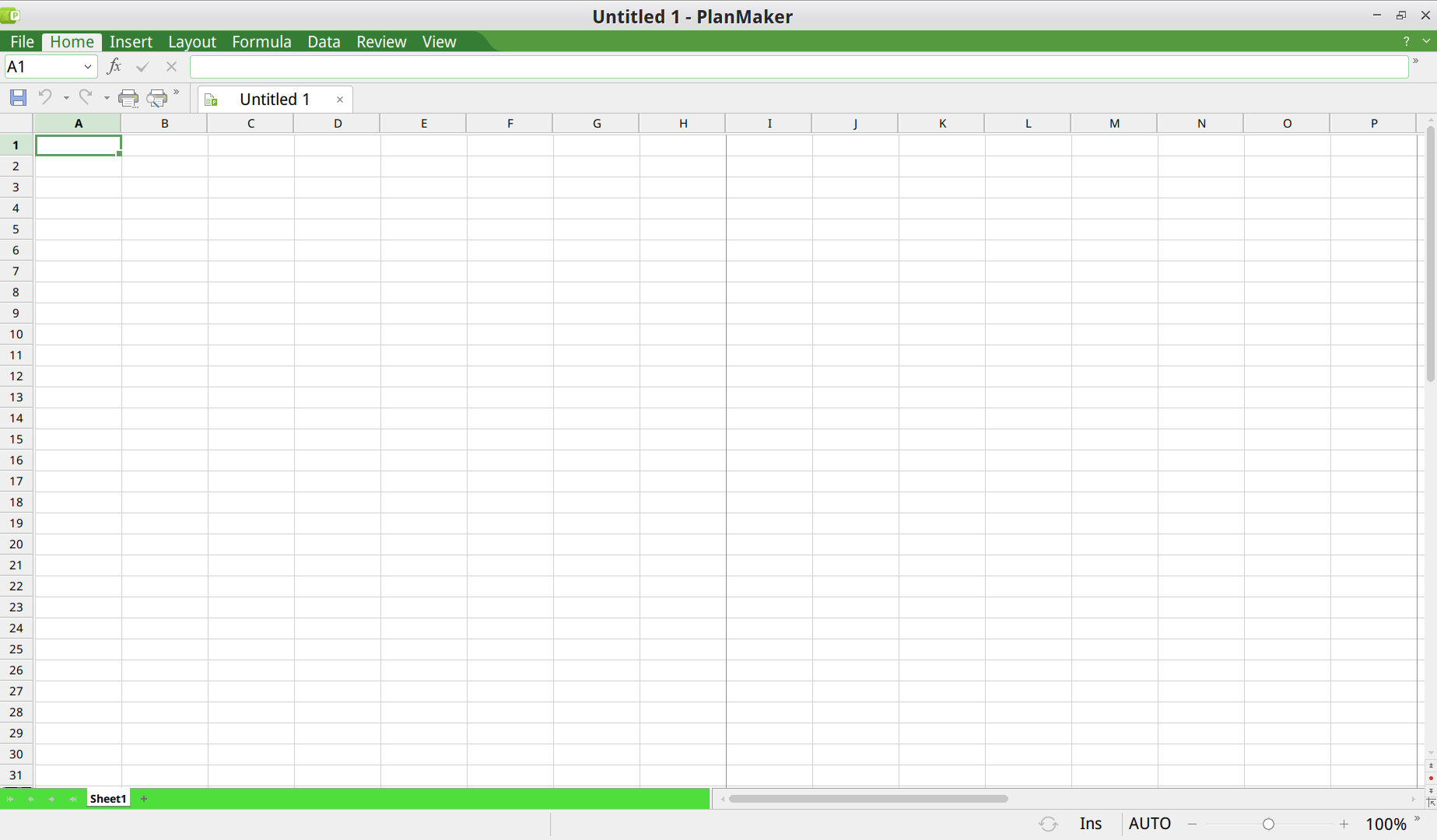Add a new worksheet with the plus icon
The image size is (1437, 840).
(x=144, y=799)
